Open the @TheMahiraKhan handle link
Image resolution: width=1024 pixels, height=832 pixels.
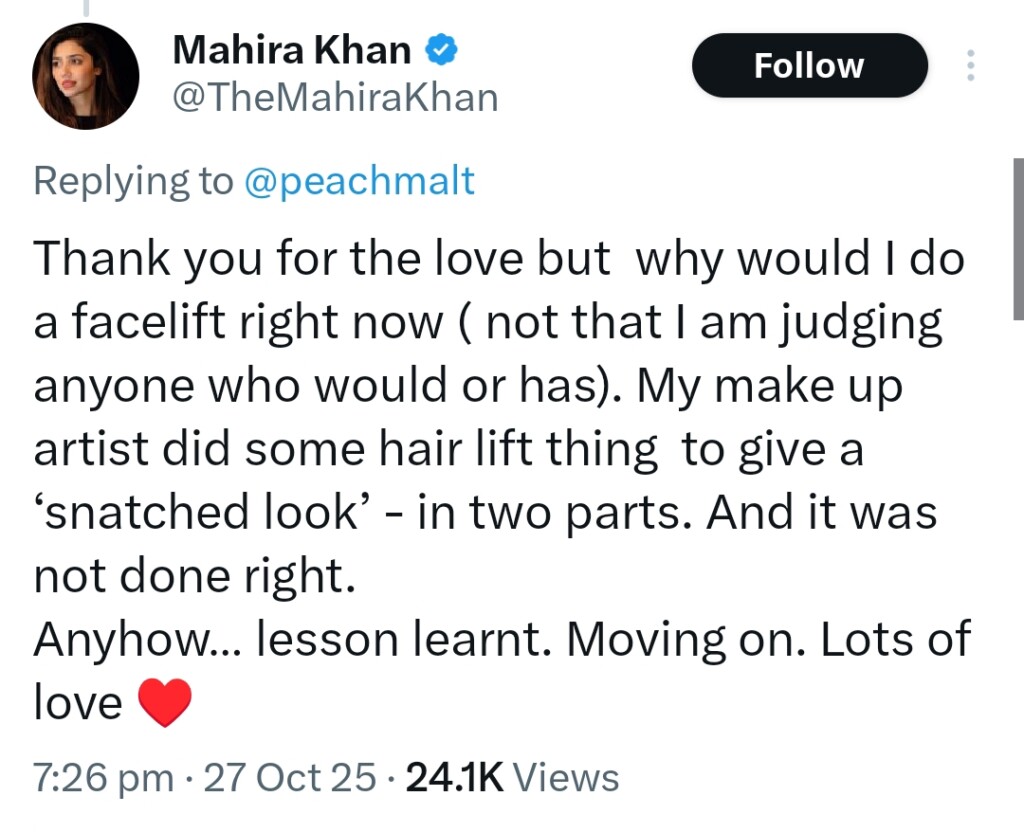[x=336, y=98]
